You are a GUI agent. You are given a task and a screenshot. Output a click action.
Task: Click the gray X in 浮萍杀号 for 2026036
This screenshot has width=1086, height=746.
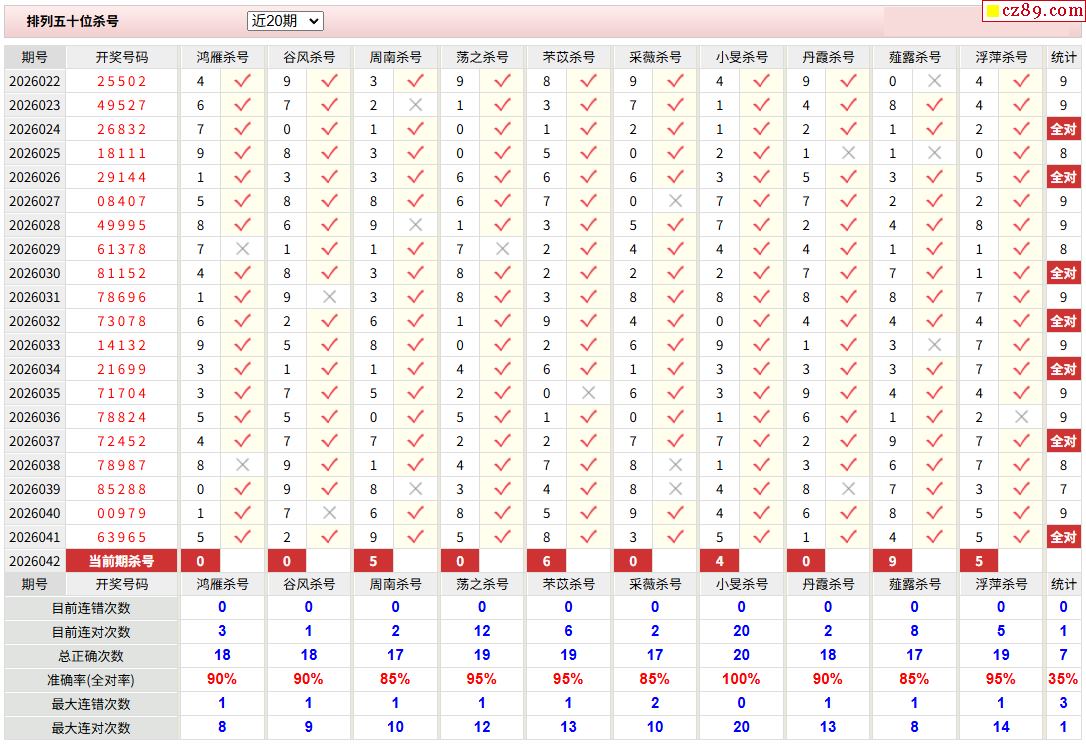(1021, 417)
